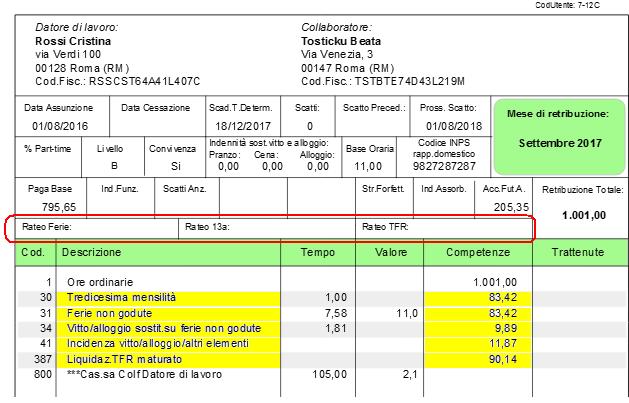Click the Codice INPS number 9827287287
This screenshot has height=403, width=629.
coord(452,166)
